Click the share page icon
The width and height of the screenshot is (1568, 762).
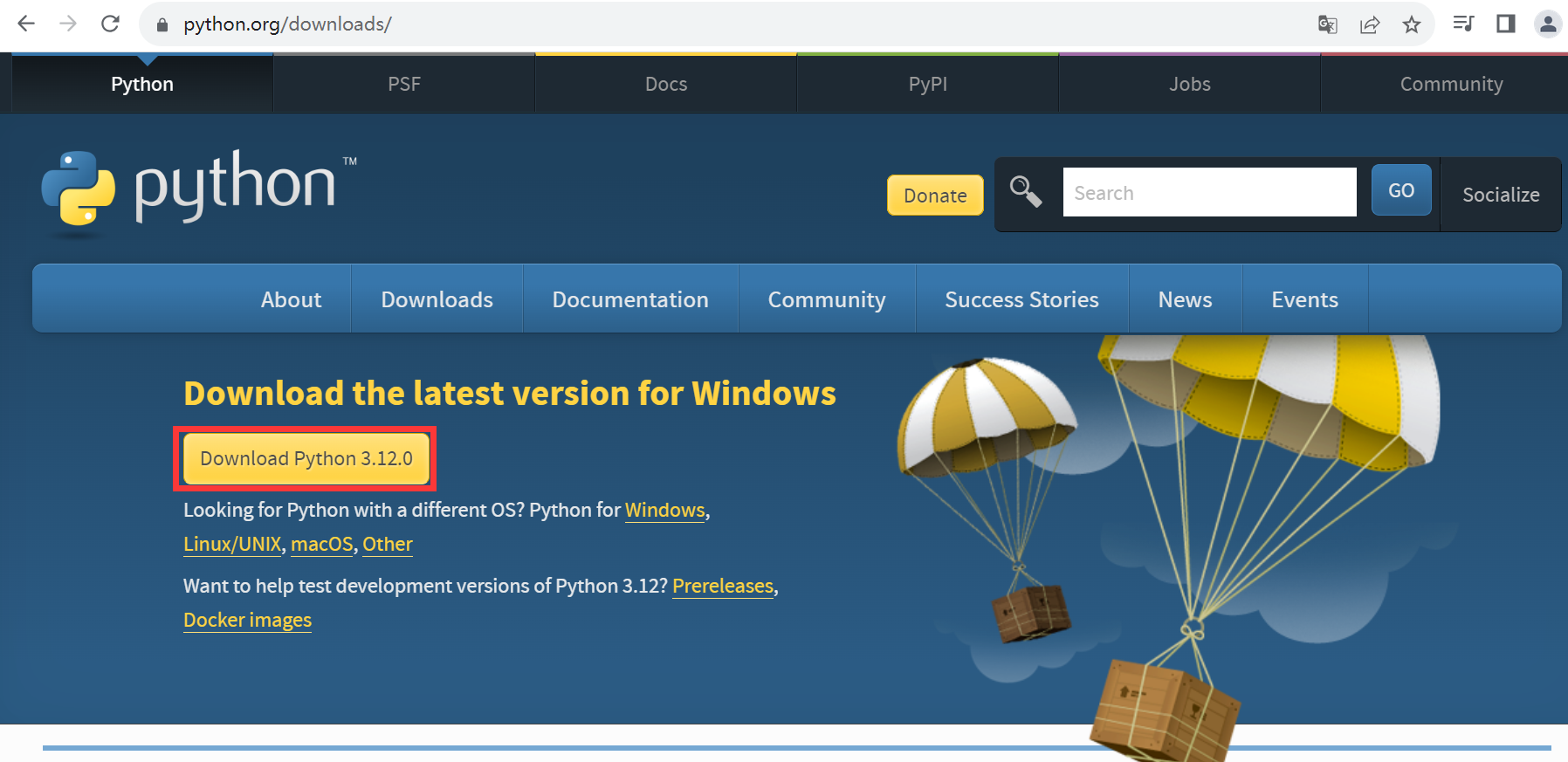(x=1370, y=24)
